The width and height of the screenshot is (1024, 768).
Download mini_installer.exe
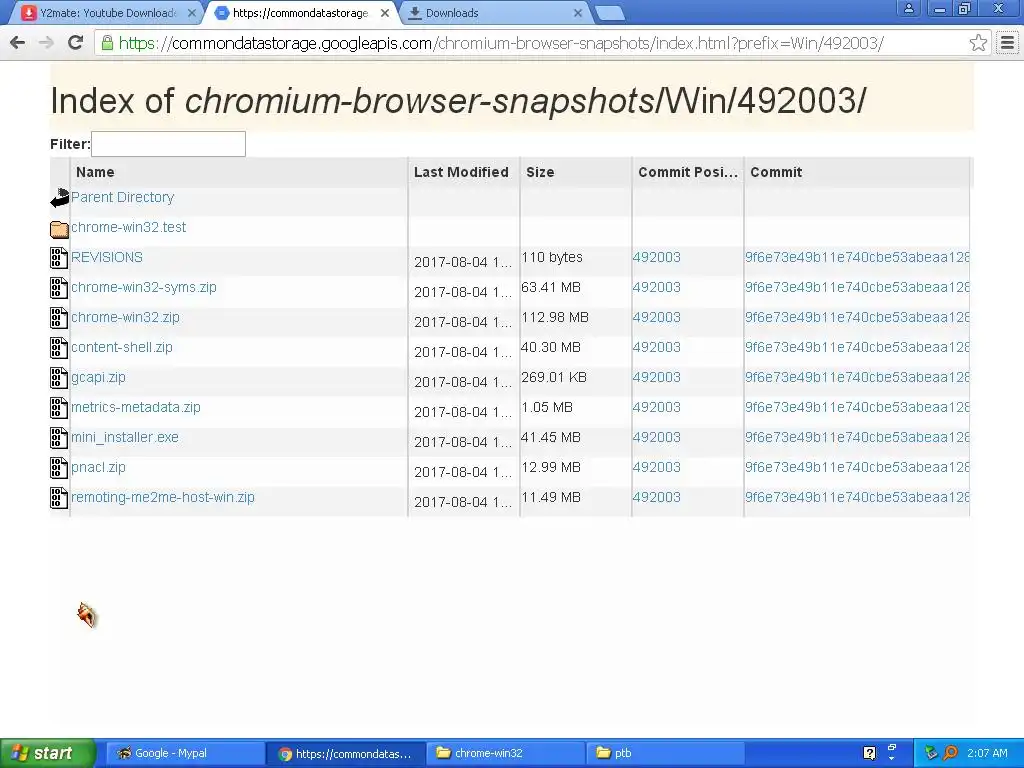tap(124, 438)
